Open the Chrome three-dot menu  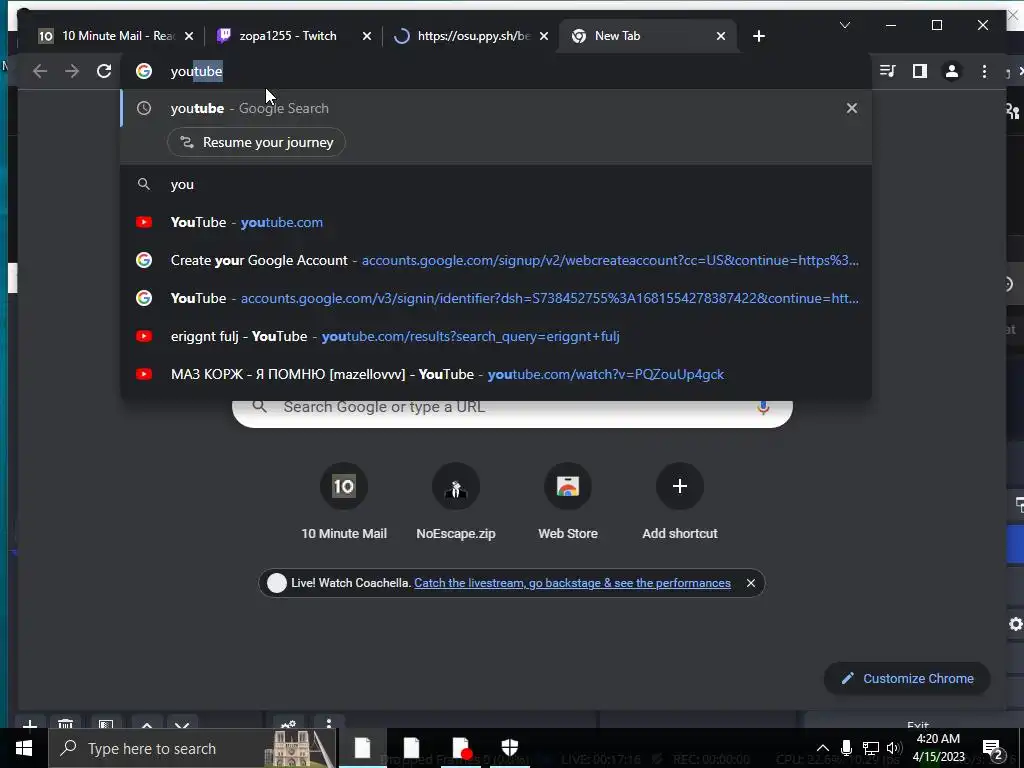tap(984, 71)
